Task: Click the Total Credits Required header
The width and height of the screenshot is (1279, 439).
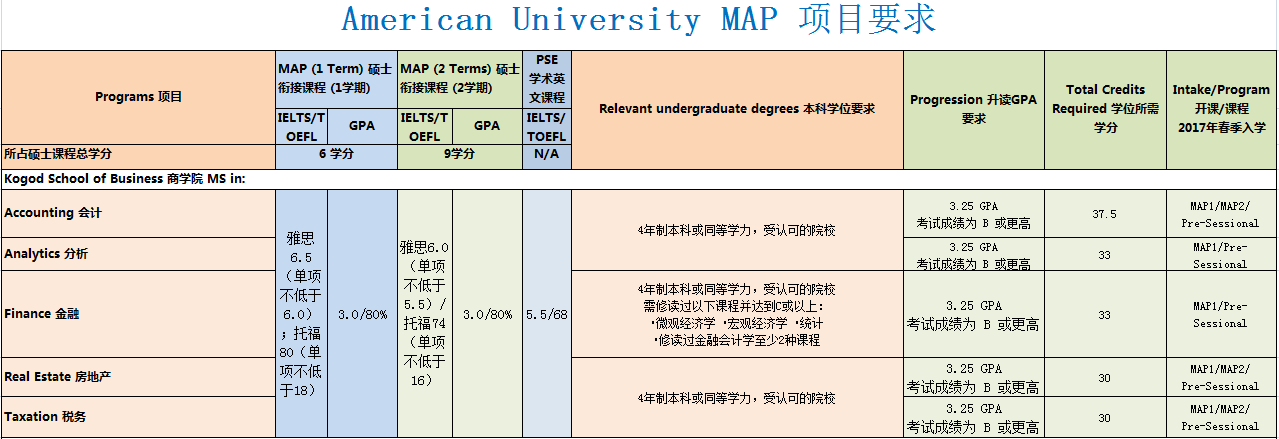Action: 1104,109
